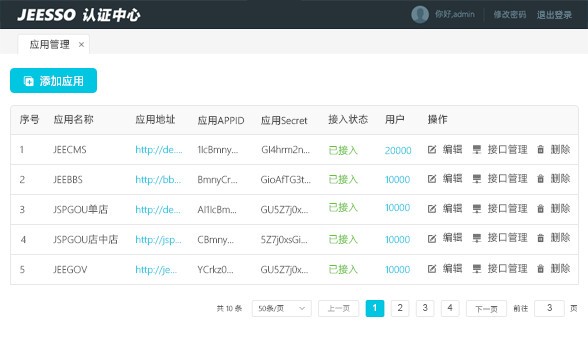Click the trash icon in JSPGOU店中店 row

pos(540,238)
